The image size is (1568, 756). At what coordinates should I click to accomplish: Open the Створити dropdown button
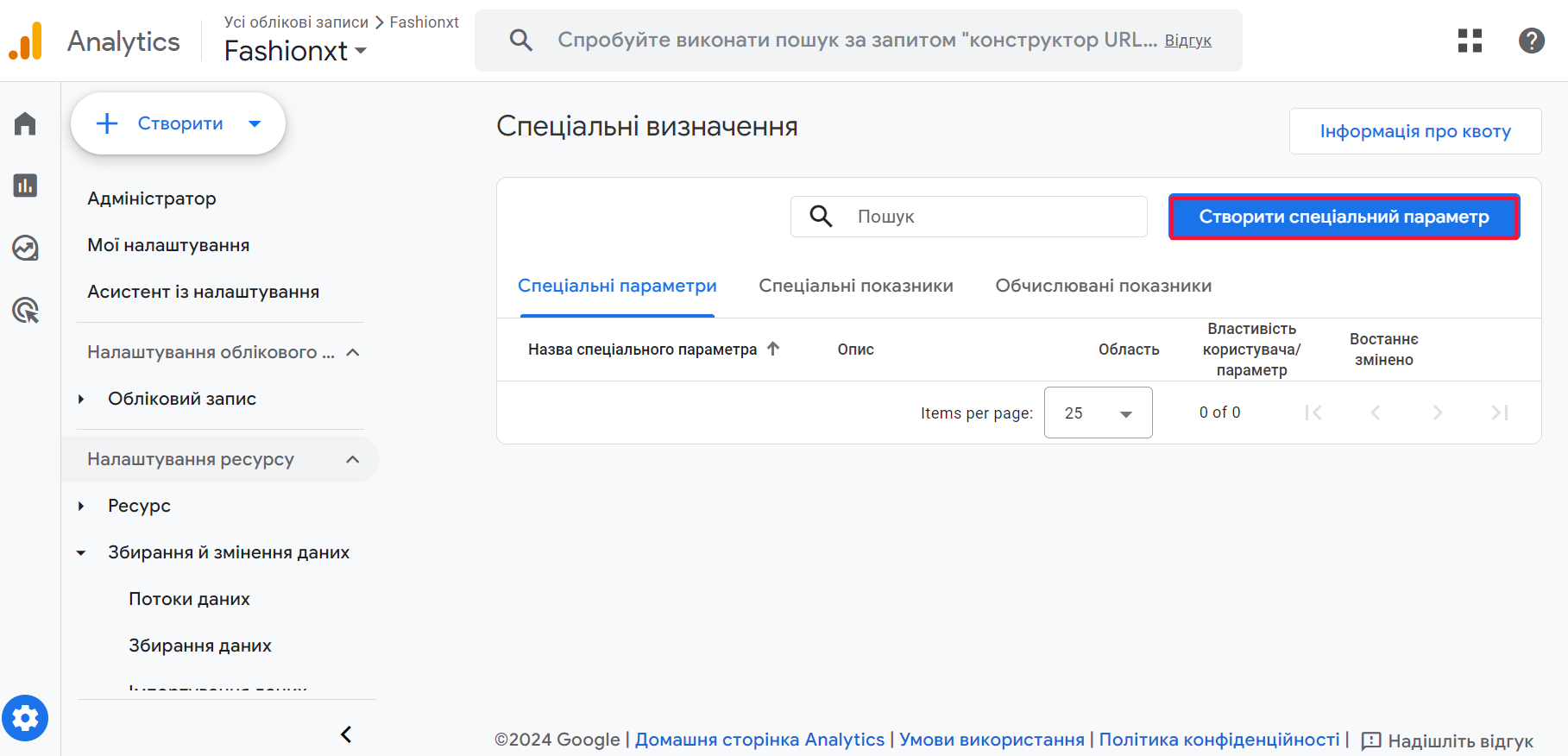point(178,123)
